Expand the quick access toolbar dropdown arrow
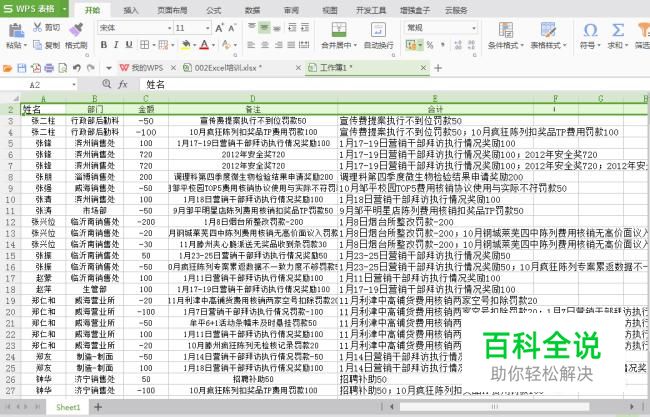 [109, 68]
